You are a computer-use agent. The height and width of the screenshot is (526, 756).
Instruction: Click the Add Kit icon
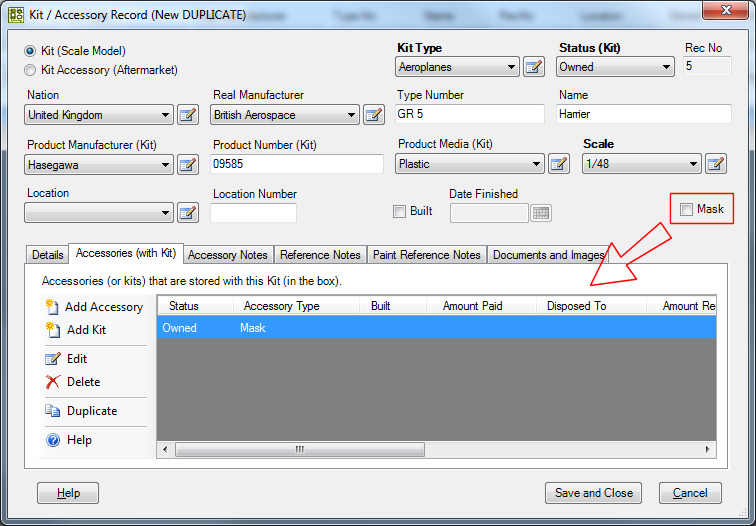tap(52, 330)
